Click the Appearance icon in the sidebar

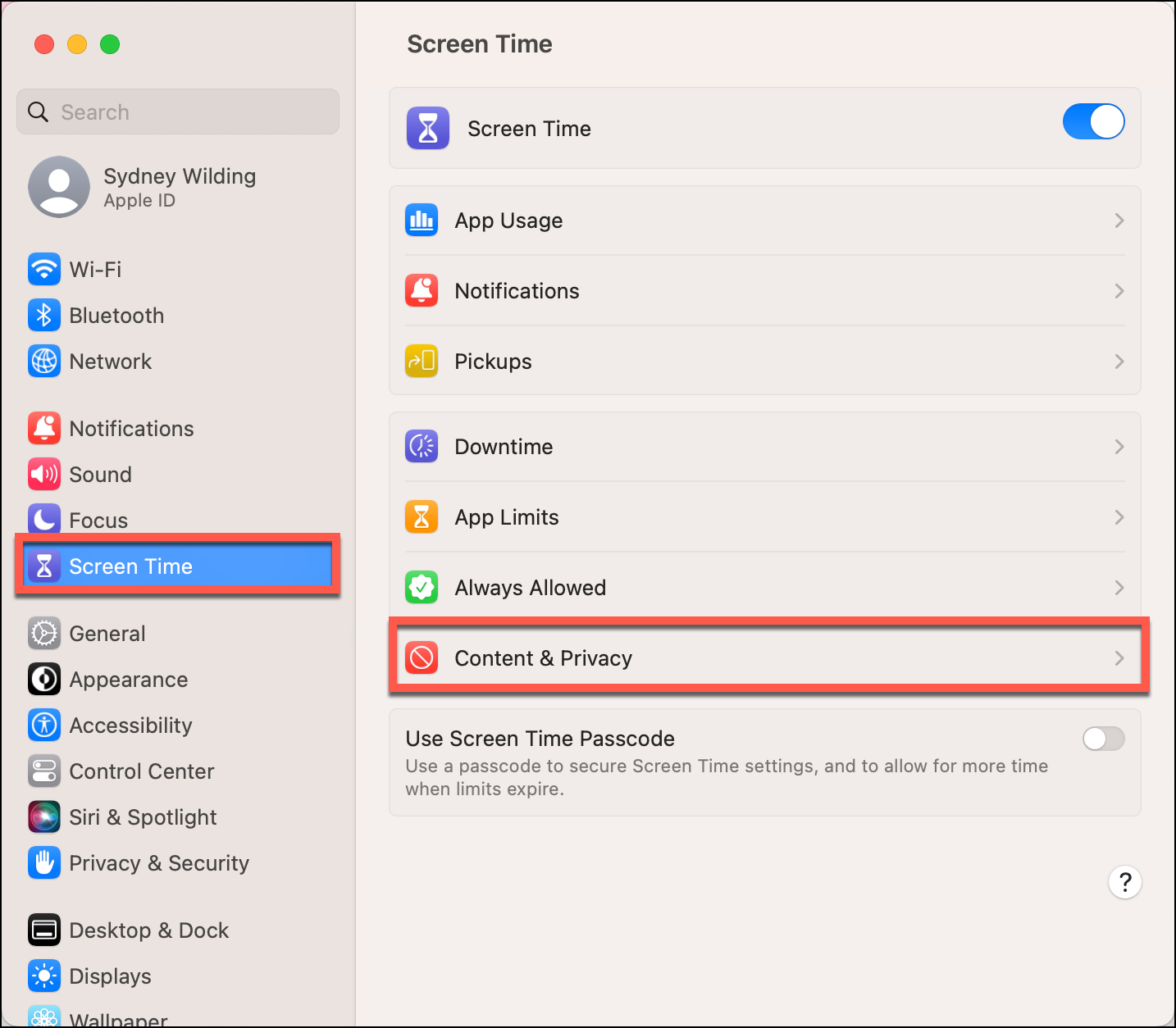click(x=44, y=679)
